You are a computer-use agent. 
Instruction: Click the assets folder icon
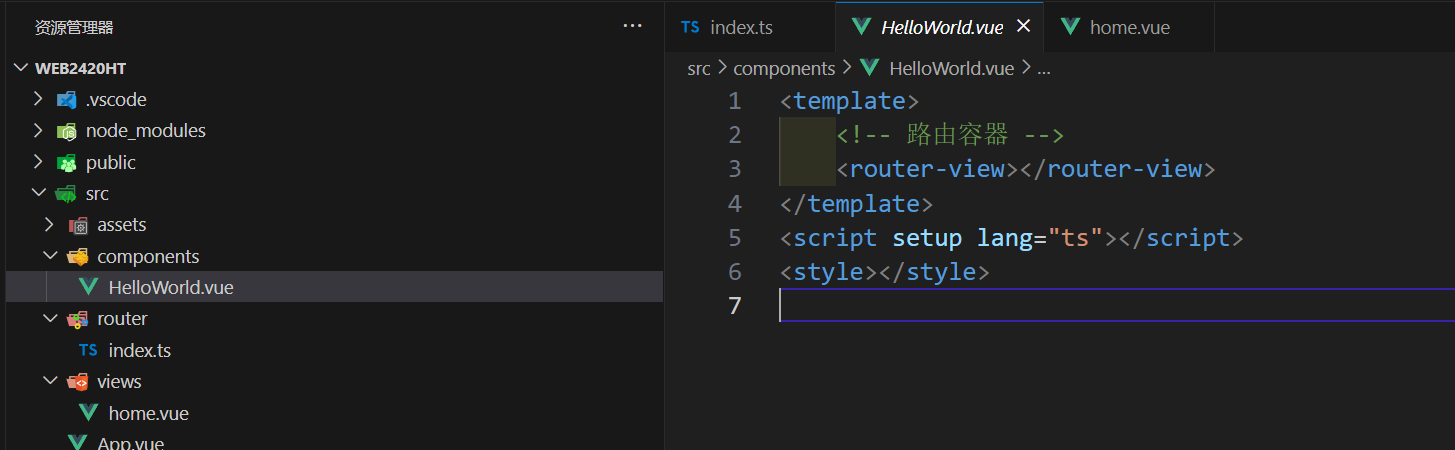(78, 225)
